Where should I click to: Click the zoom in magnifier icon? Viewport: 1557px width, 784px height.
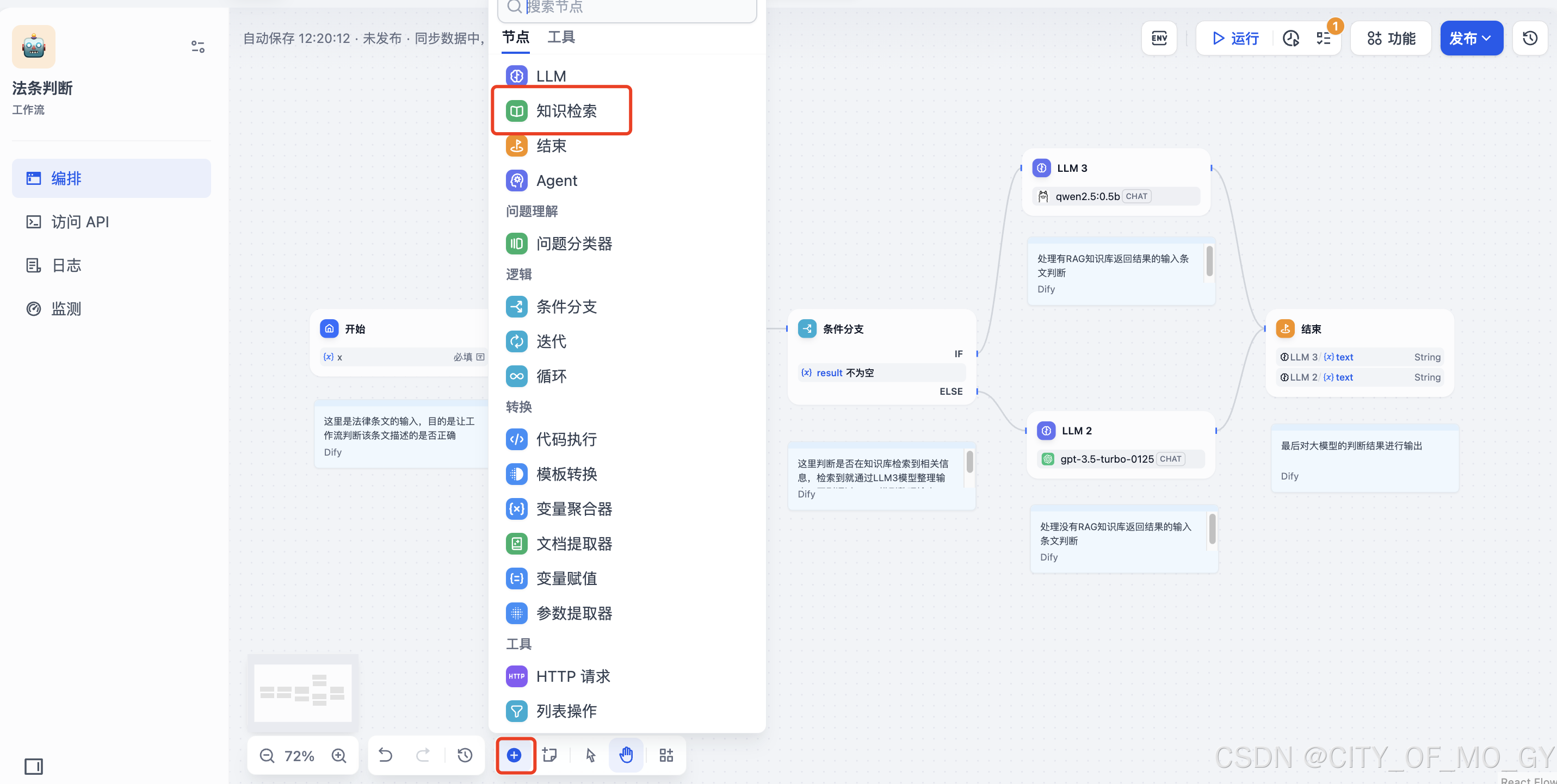point(339,756)
